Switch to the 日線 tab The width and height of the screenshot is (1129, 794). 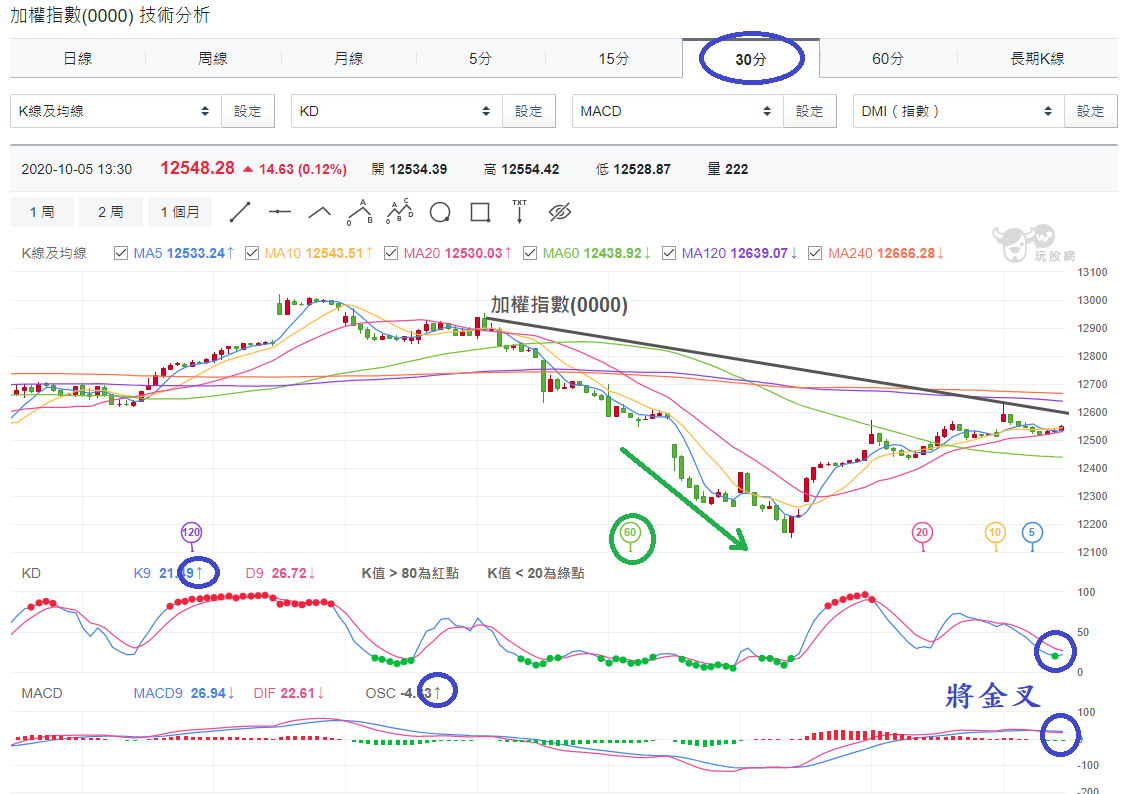point(78,58)
